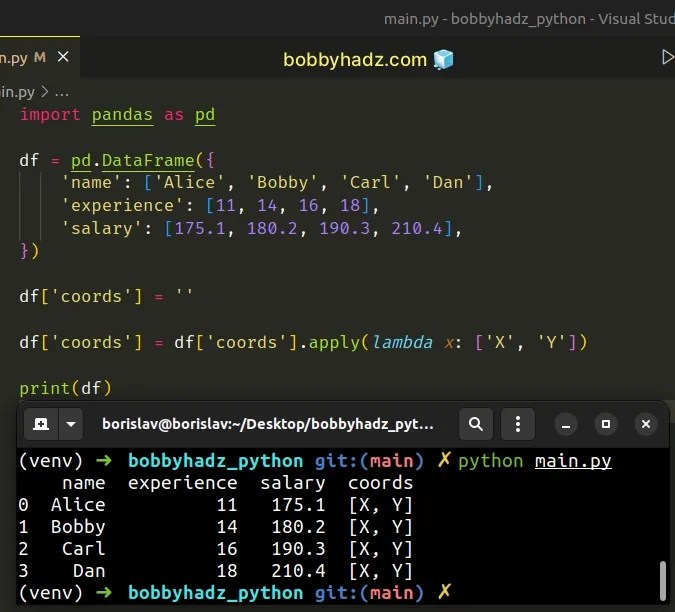675x612 pixels.
Task: Open terminal three-dot menu
Action: [518, 424]
